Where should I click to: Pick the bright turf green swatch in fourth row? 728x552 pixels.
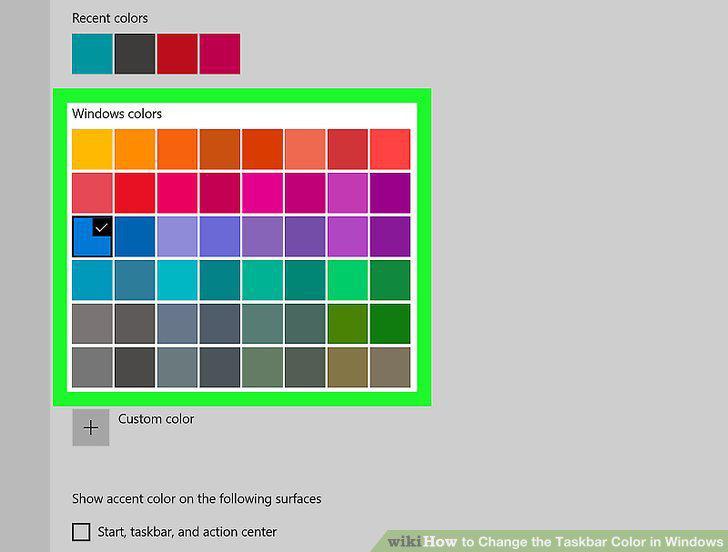click(x=348, y=280)
